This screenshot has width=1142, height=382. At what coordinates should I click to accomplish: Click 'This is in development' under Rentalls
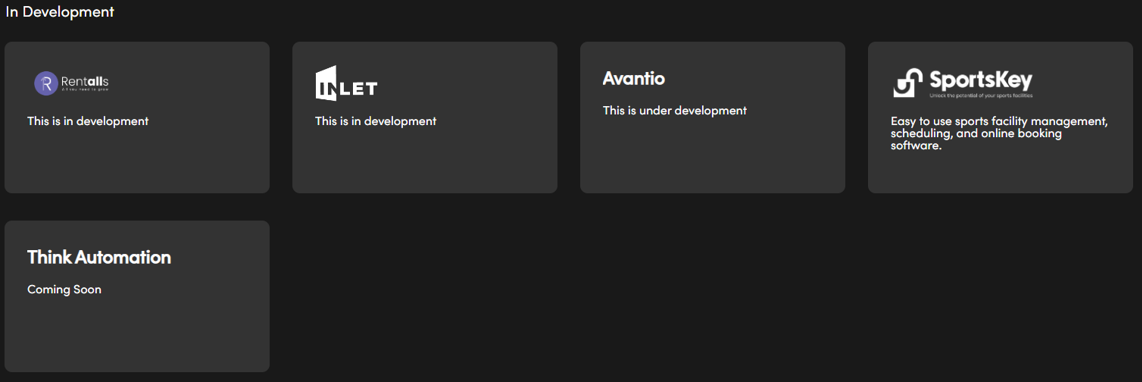click(x=87, y=121)
